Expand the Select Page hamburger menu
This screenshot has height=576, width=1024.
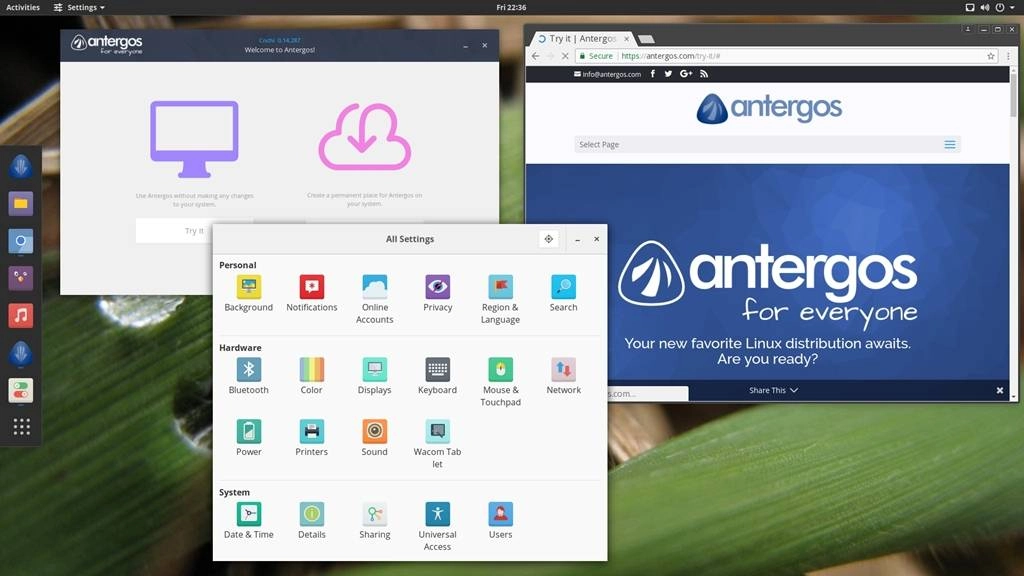tap(950, 144)
